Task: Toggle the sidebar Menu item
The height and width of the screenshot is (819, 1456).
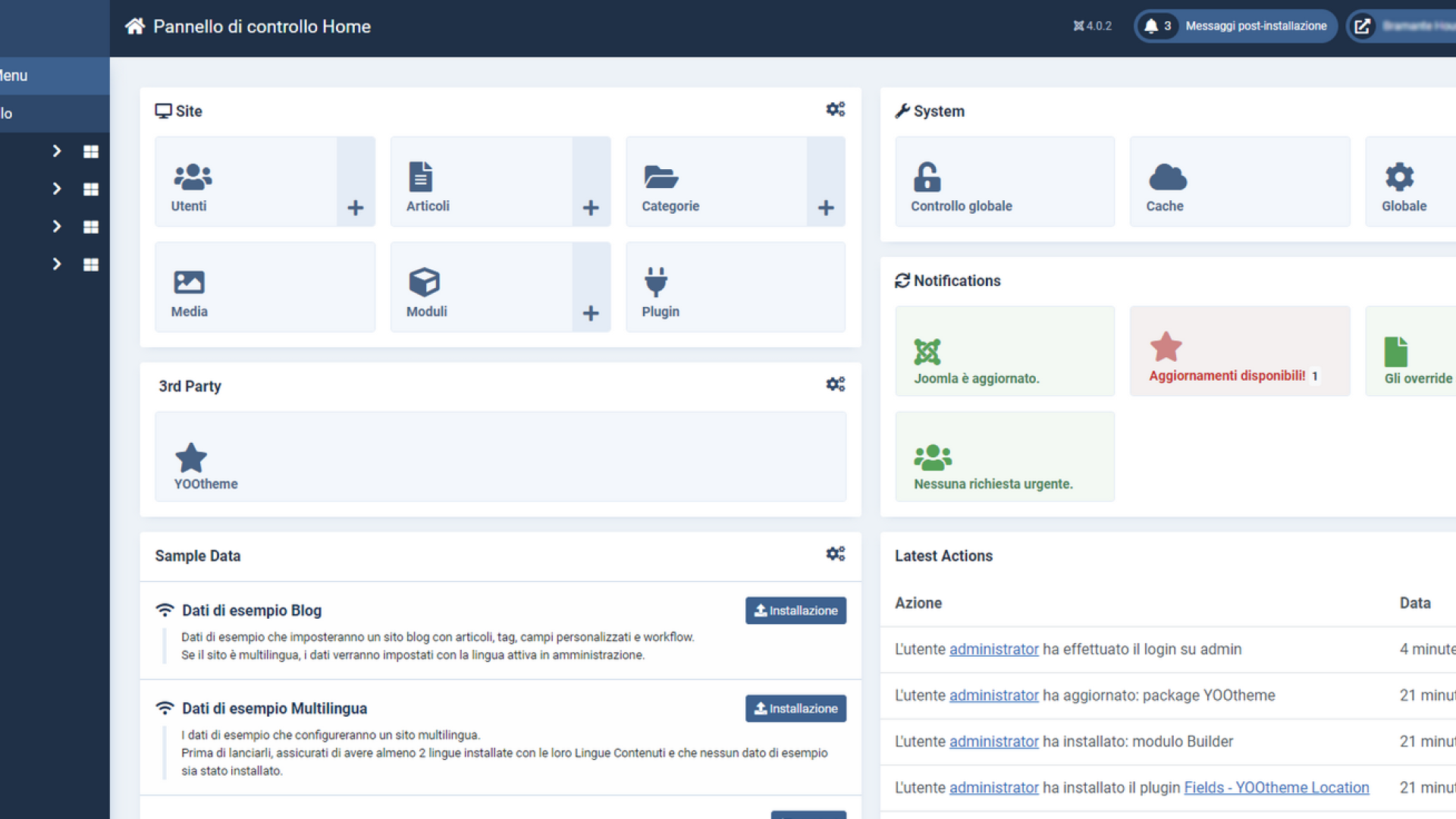Action: [x=55, y=76]
